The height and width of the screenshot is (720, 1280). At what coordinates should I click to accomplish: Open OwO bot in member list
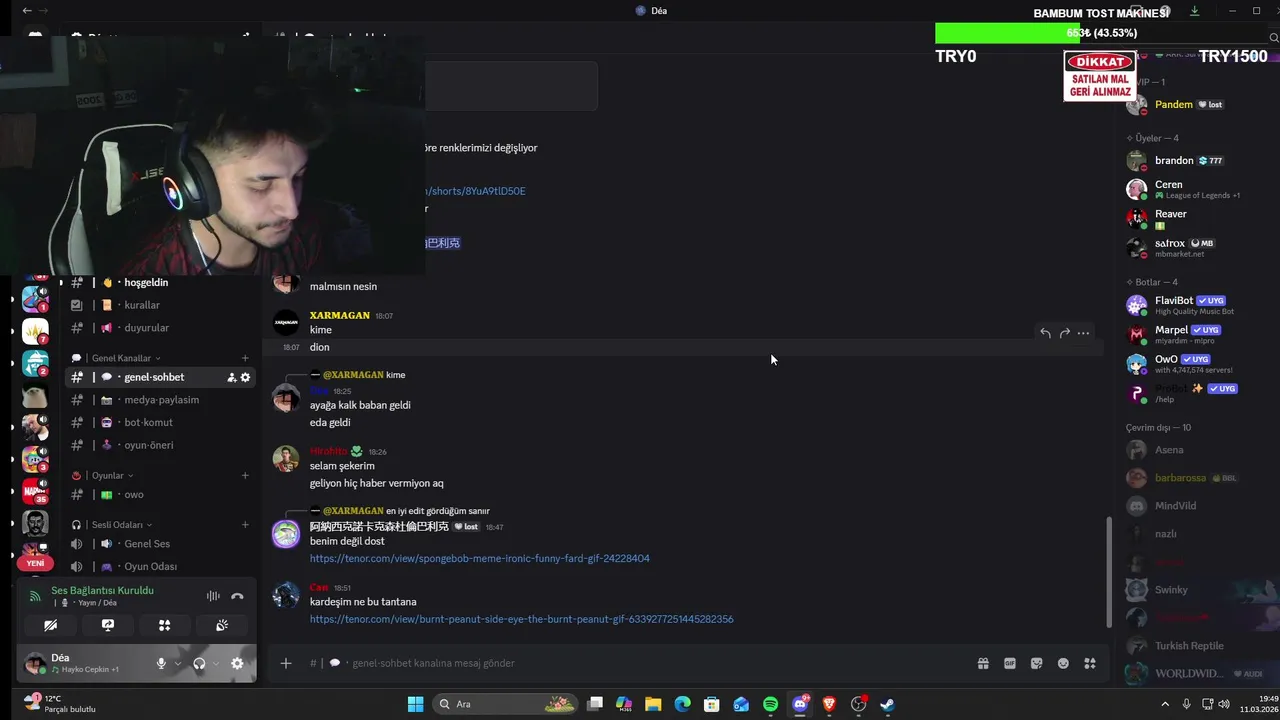click(1196, 363)
